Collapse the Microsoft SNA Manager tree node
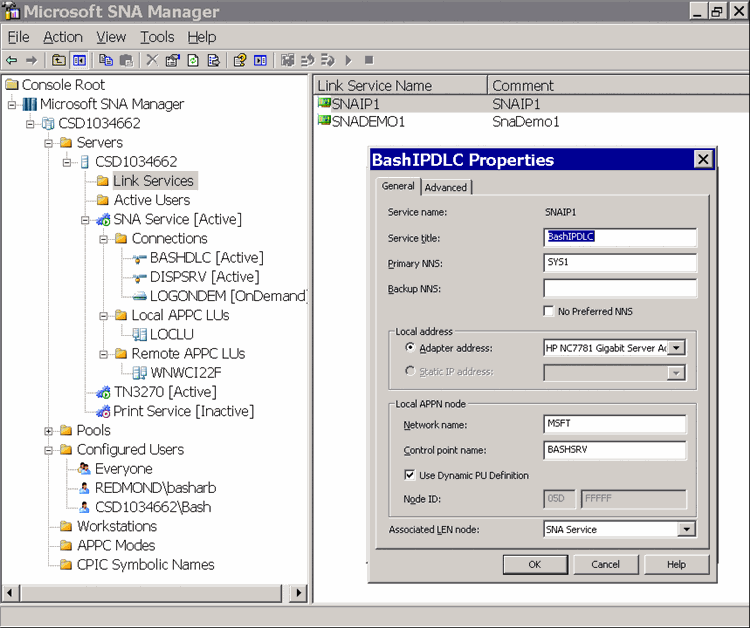This screenshot has width=750, height=628. tap(12, 104)
